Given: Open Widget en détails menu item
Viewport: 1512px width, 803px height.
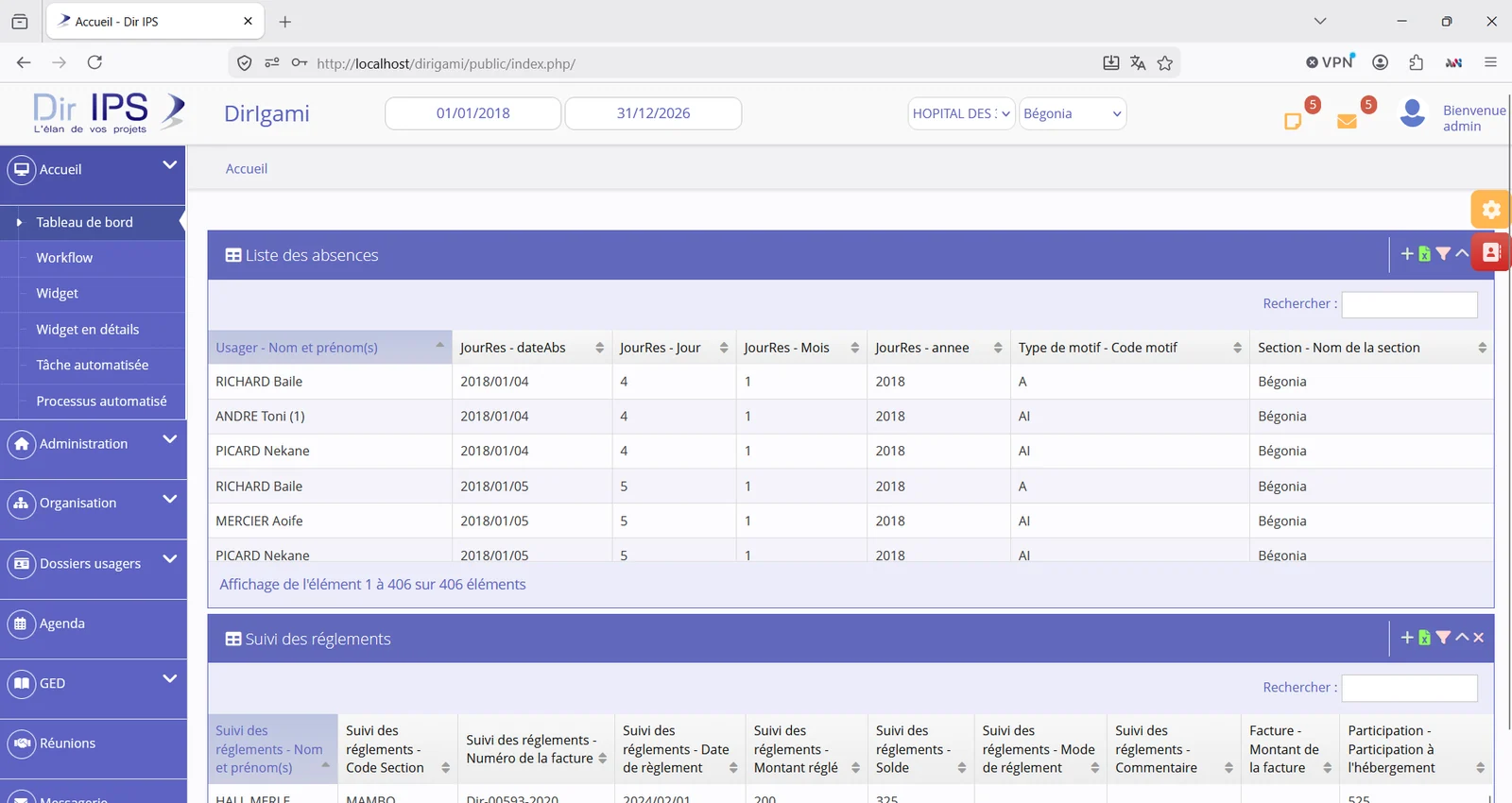Looking at the screenshot, I should [87, 330].
